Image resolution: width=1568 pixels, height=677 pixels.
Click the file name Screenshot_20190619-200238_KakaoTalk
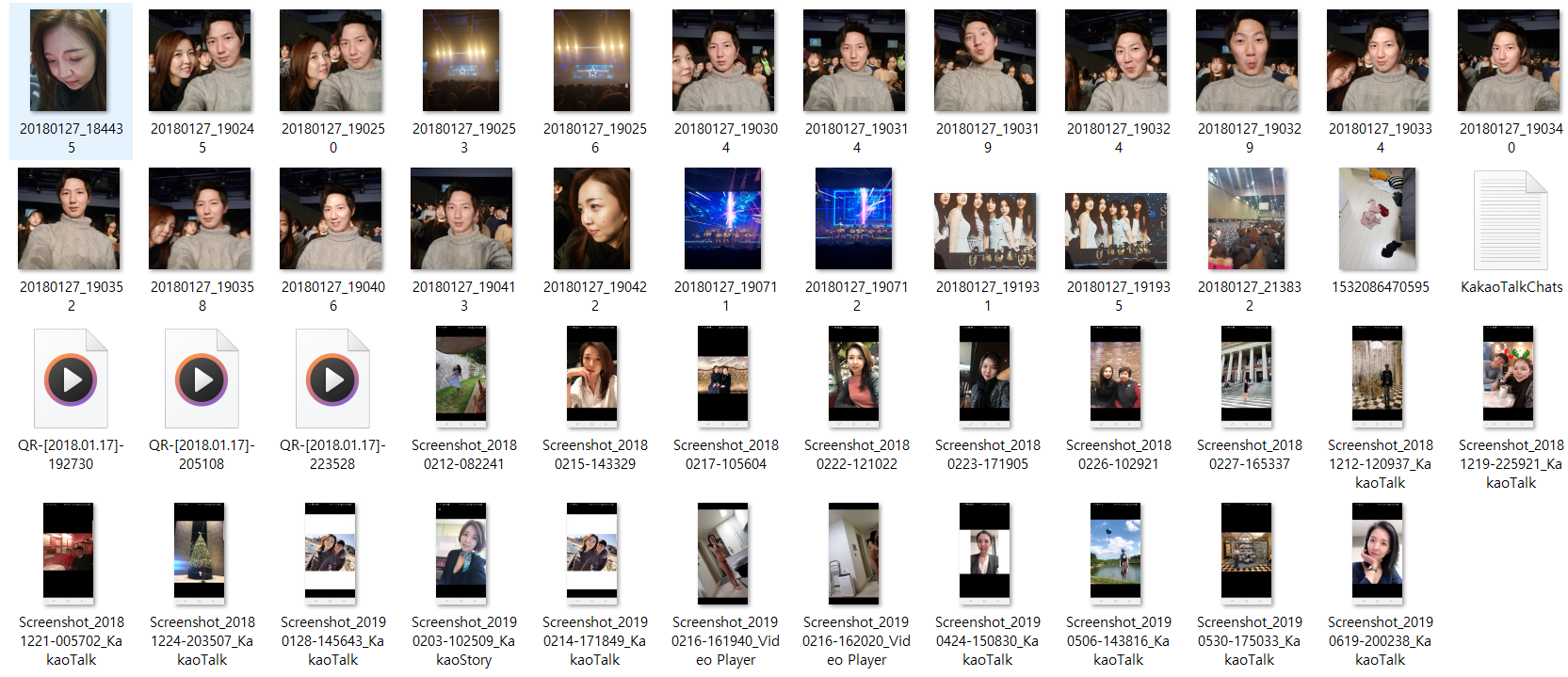pyautogui.click(x=1380, y=641)
